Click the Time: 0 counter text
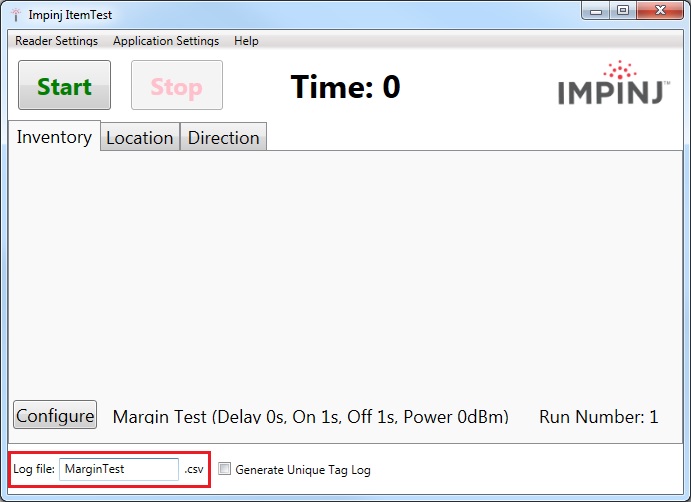Screen dimensions: 691x502 (x=346, y=86)
